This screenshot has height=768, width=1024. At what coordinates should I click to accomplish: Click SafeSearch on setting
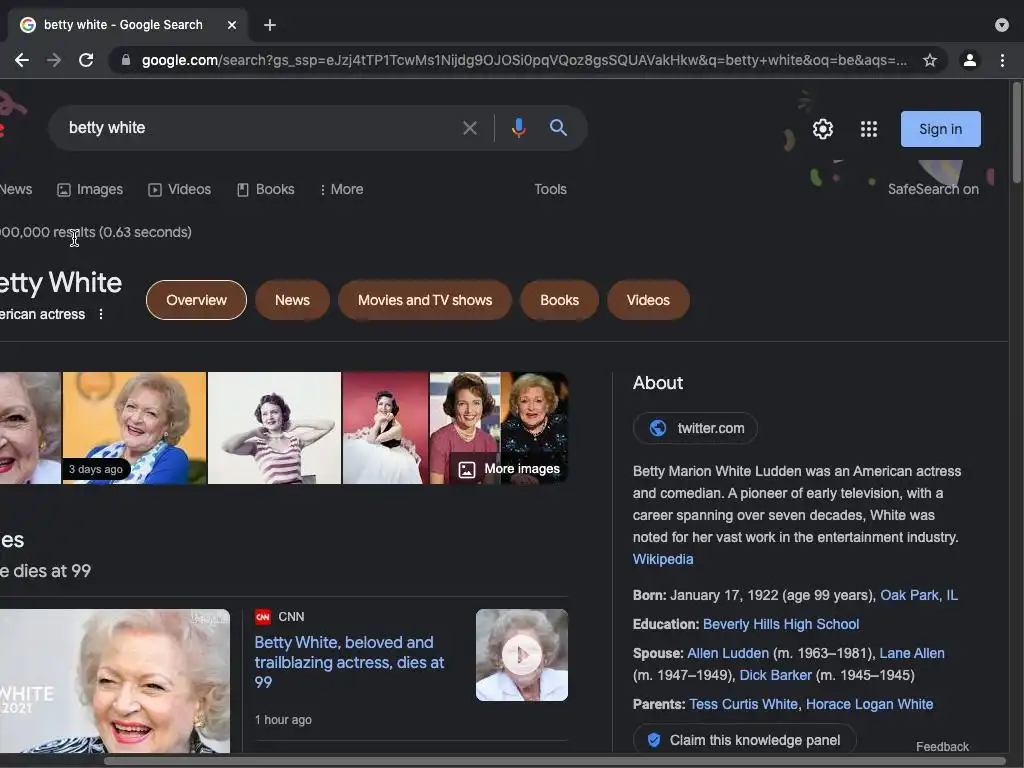pos(933,189)
